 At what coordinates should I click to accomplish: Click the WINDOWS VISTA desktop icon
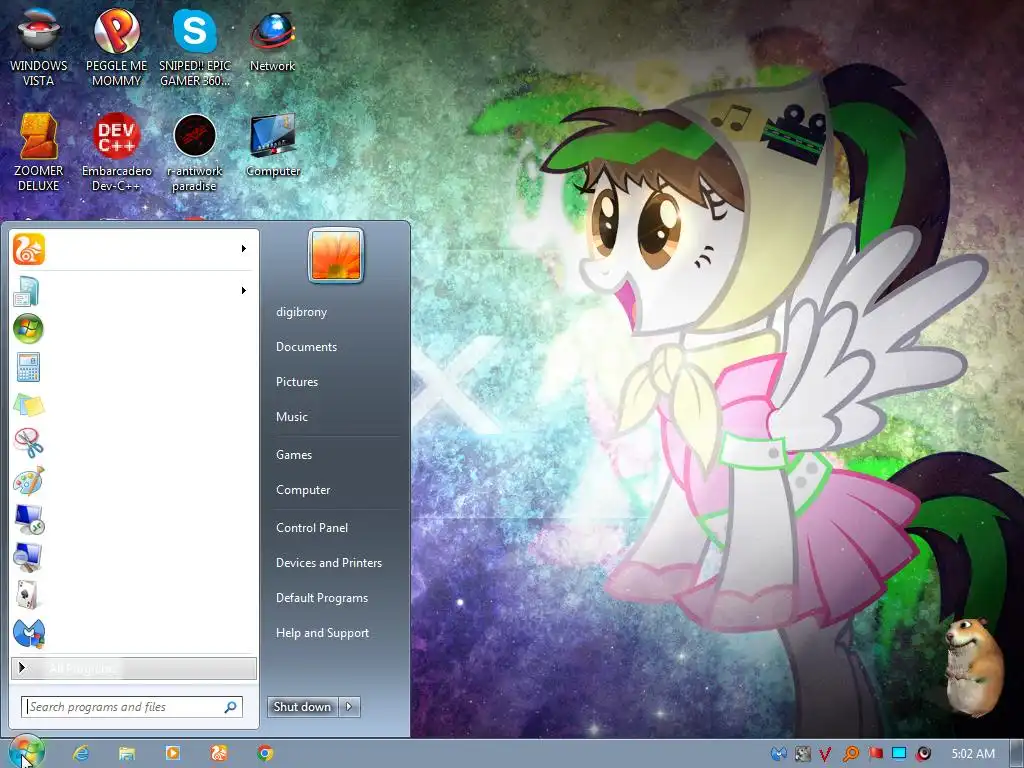pyautogui.click(x=39, y=47)
